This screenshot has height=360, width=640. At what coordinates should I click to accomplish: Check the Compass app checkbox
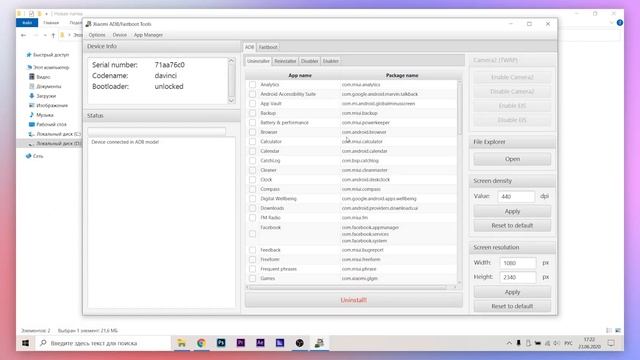coord(253,189)
